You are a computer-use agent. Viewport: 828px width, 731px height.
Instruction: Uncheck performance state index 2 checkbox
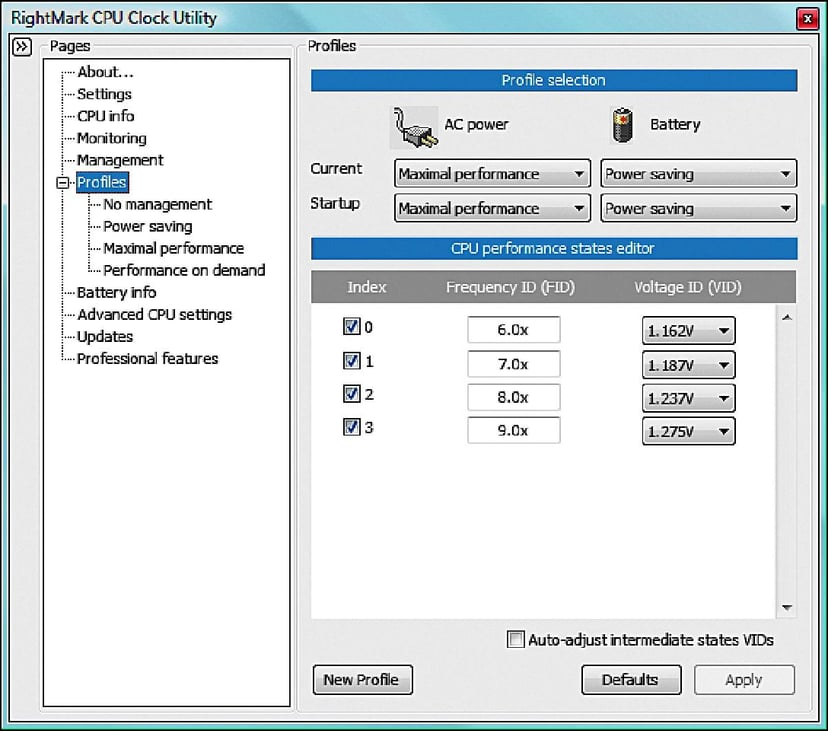coord(351,395)
